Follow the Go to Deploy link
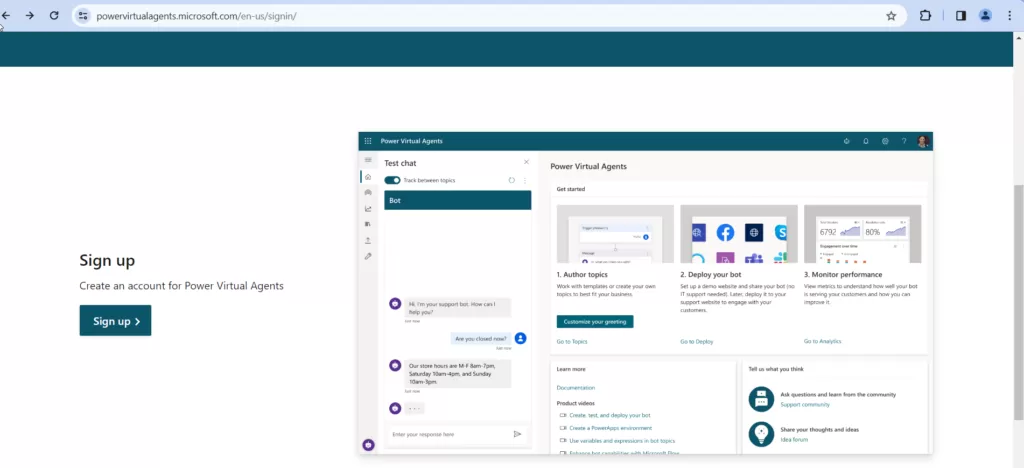Viewport: 1024px width, 468px height. click(696, 341)
